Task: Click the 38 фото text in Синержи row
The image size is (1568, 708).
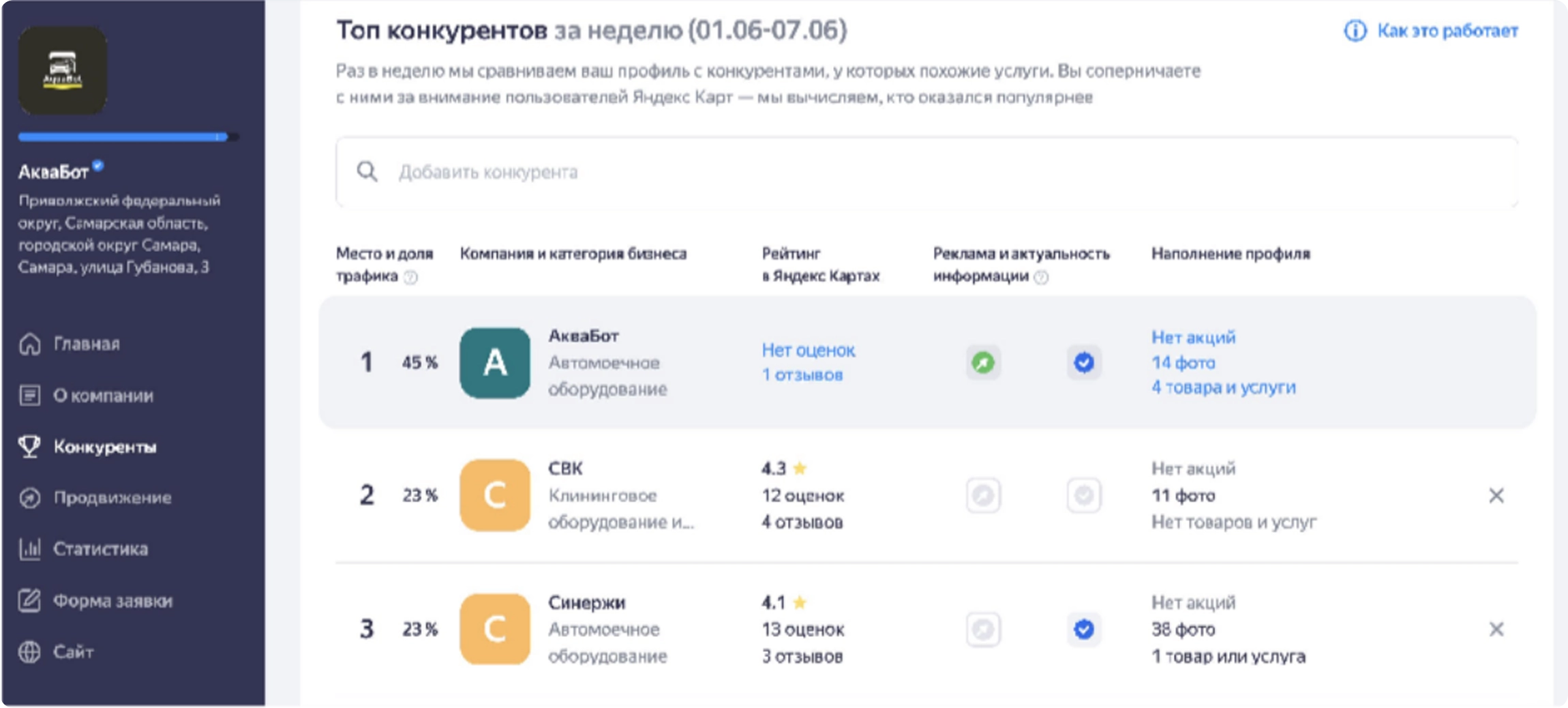Action: pos(1183,630)
